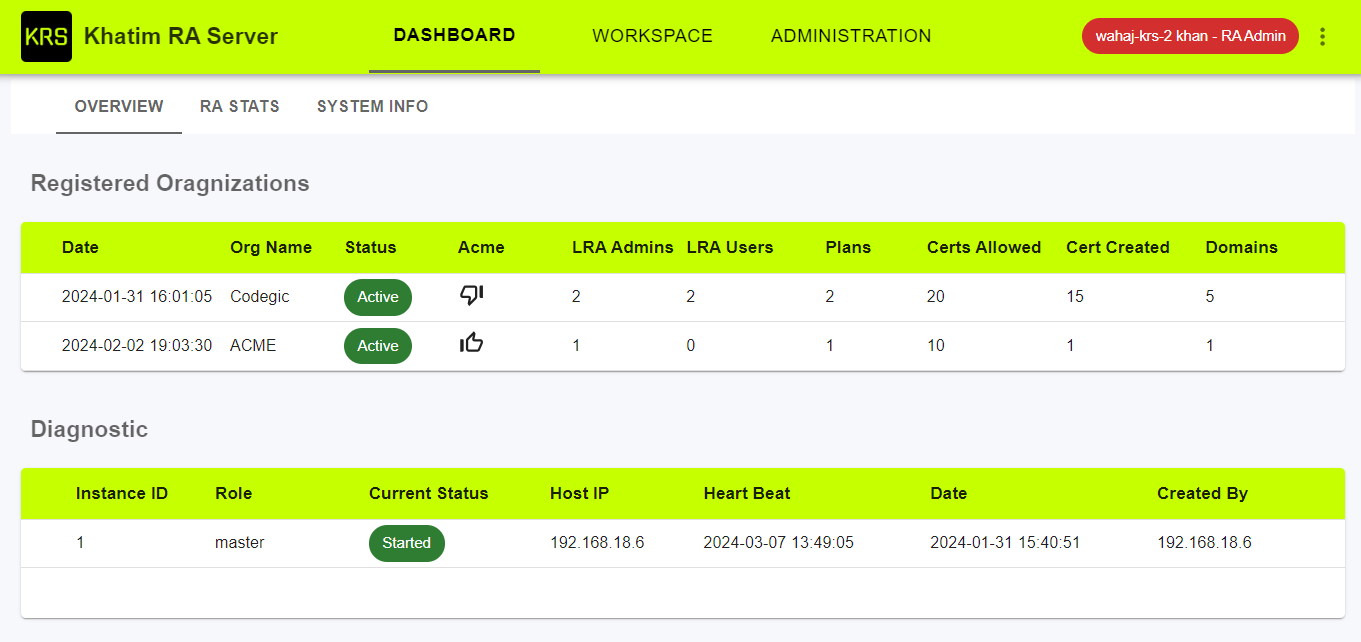Click Certs Allowed value 10
This screenshot has width=1361, height=642.
pos(936,346)
